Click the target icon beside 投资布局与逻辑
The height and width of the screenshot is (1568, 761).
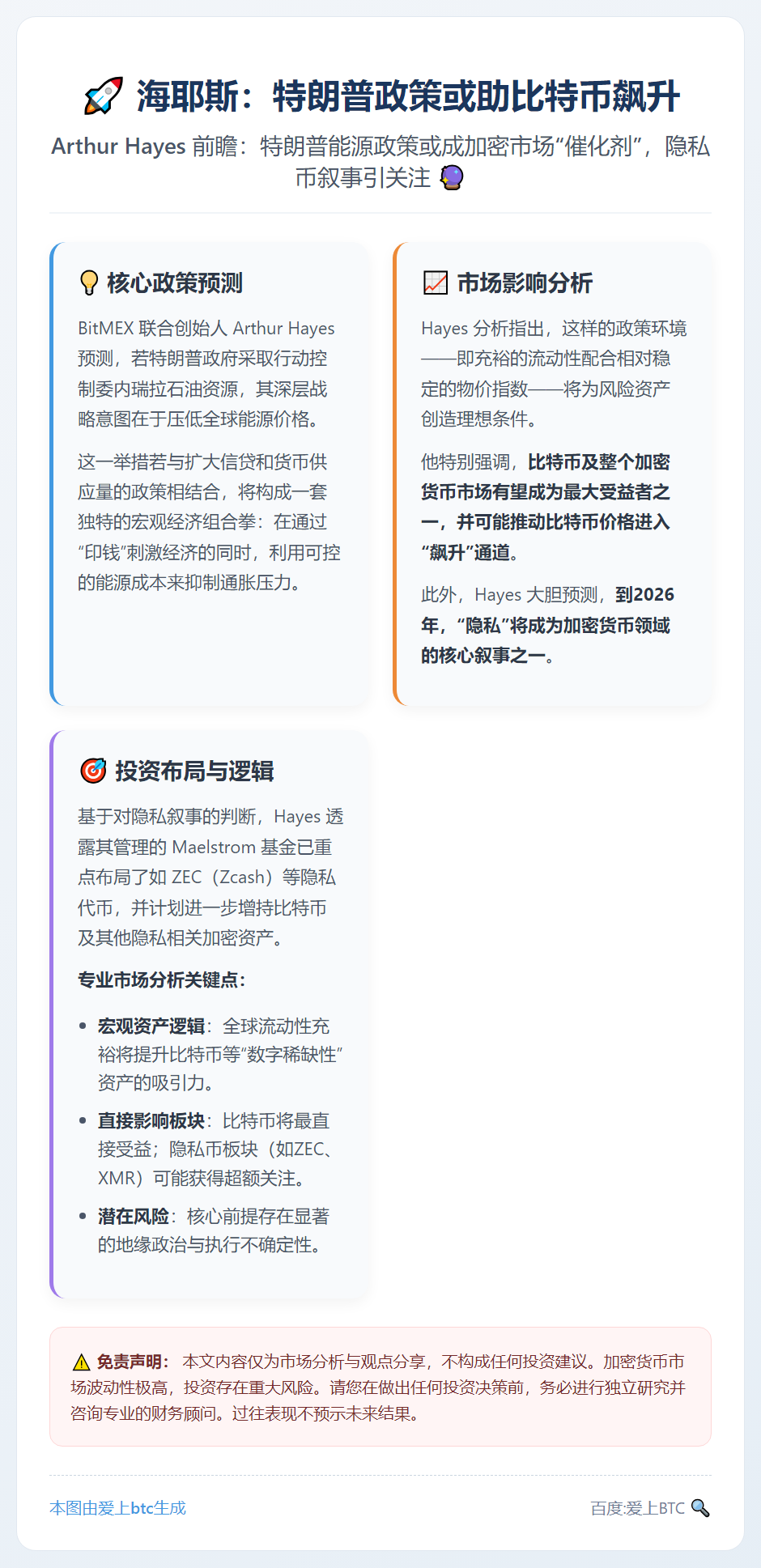(93, 771)
